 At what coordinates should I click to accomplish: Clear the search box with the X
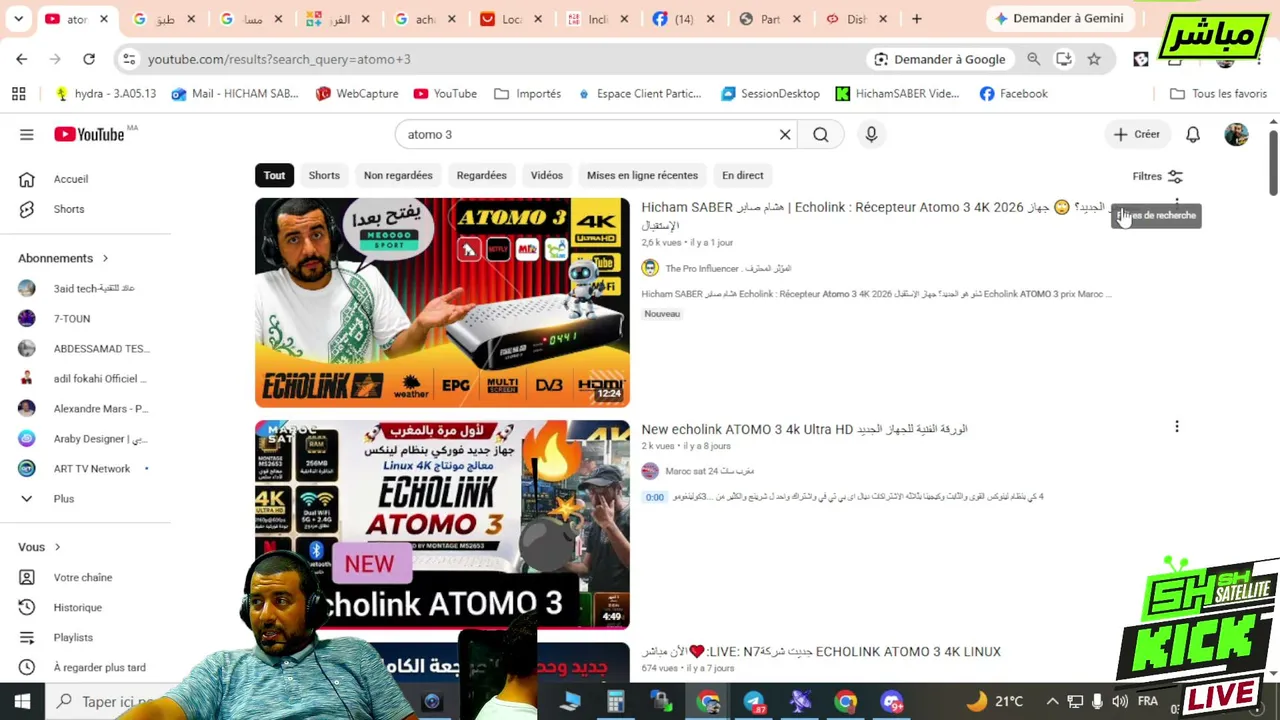785,134
